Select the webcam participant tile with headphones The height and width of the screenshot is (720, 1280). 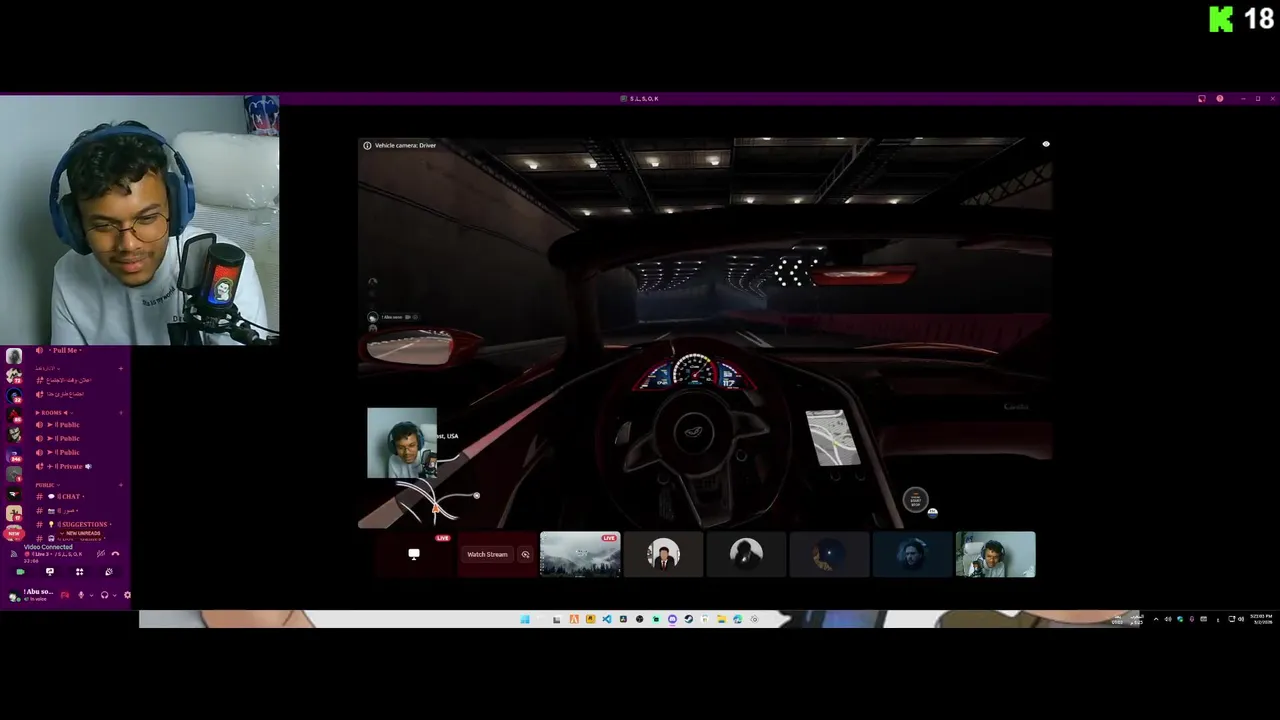pyautogui.click(x=996, y=554)
